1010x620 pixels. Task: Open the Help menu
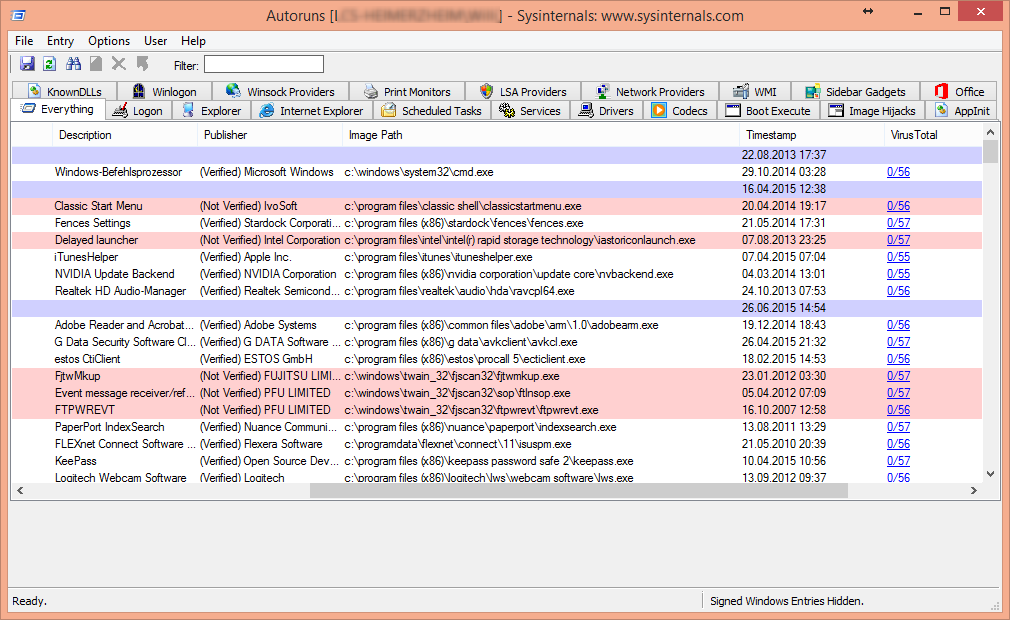193,41
